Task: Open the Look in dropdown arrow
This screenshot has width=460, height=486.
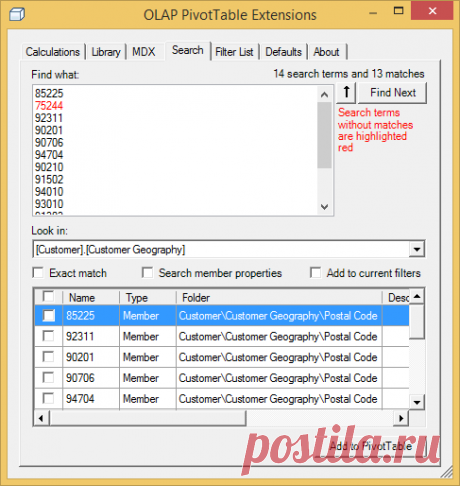Action: coord(417,249)
